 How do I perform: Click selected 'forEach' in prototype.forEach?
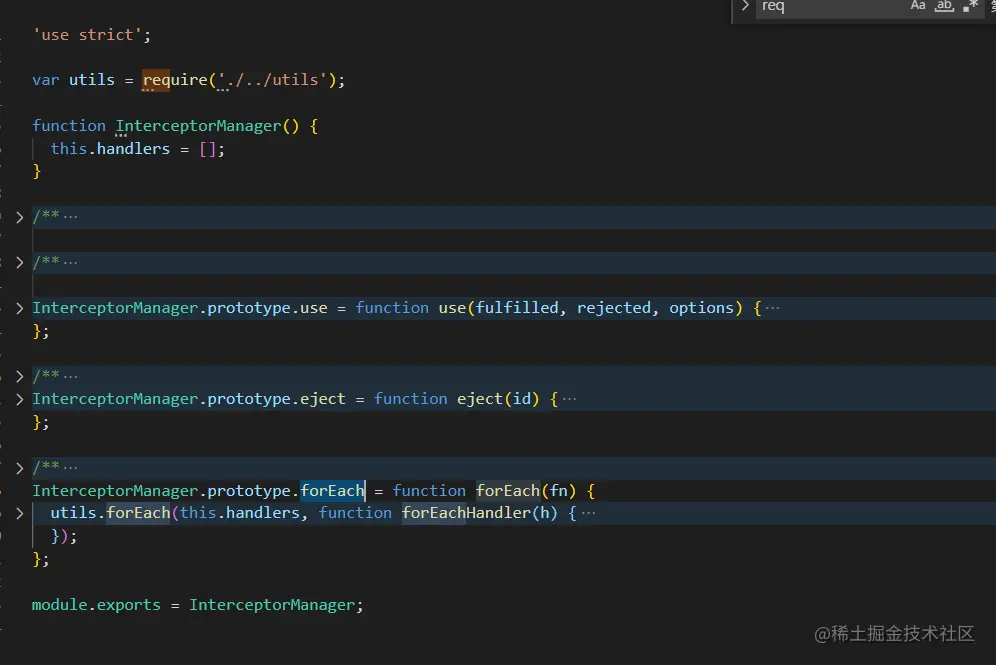coord(332,491)
